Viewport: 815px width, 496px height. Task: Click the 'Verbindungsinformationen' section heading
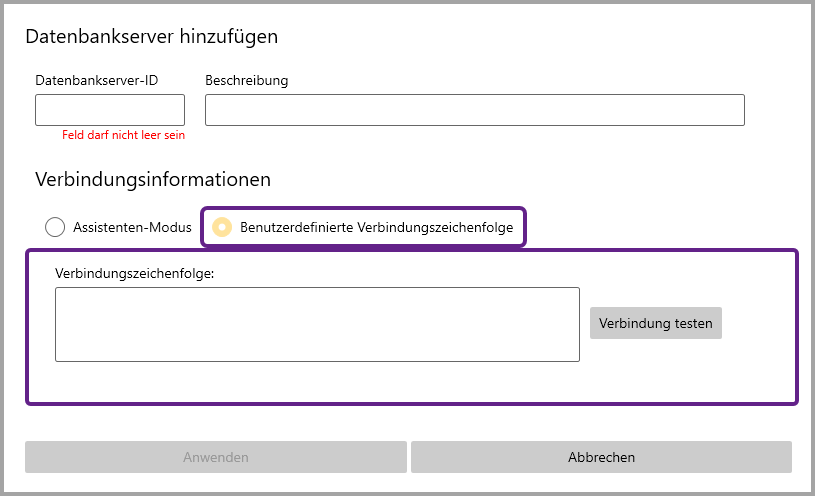click(153, 180)
